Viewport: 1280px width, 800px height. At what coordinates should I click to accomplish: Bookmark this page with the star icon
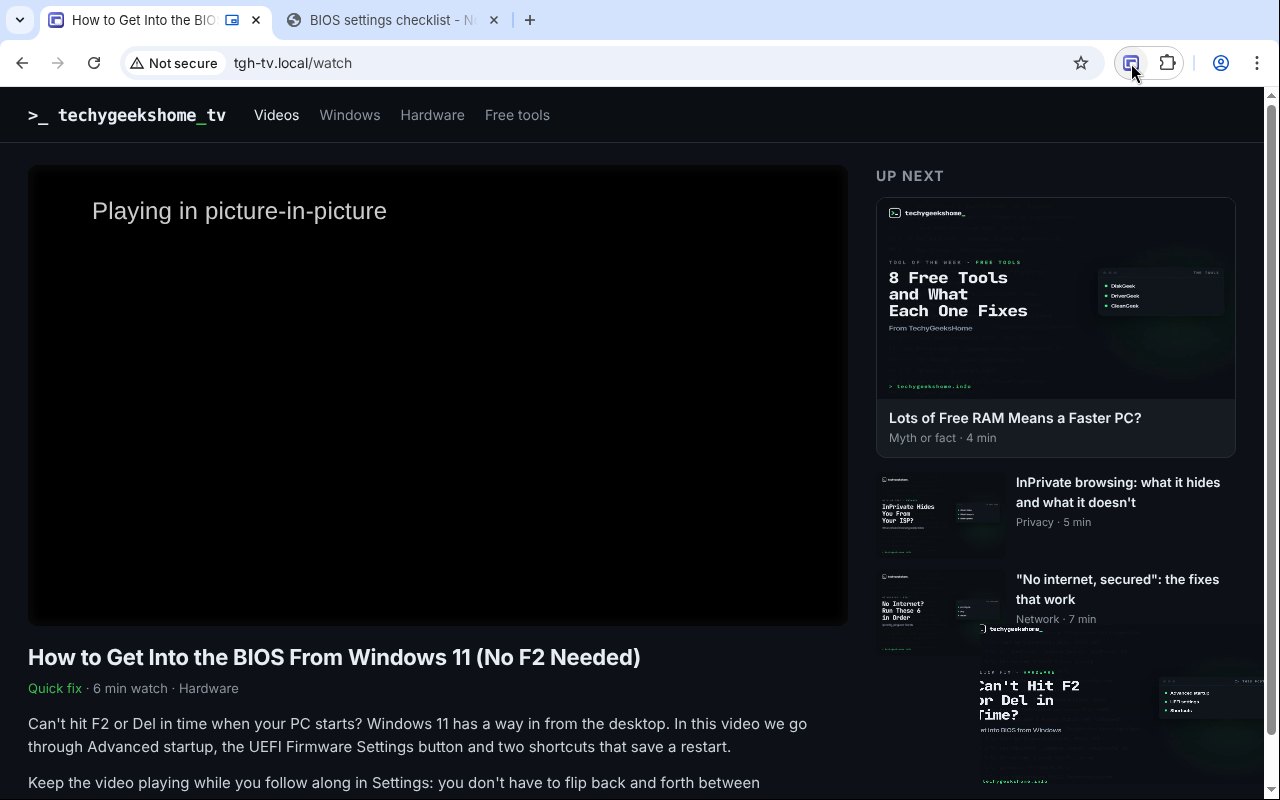1081,63
